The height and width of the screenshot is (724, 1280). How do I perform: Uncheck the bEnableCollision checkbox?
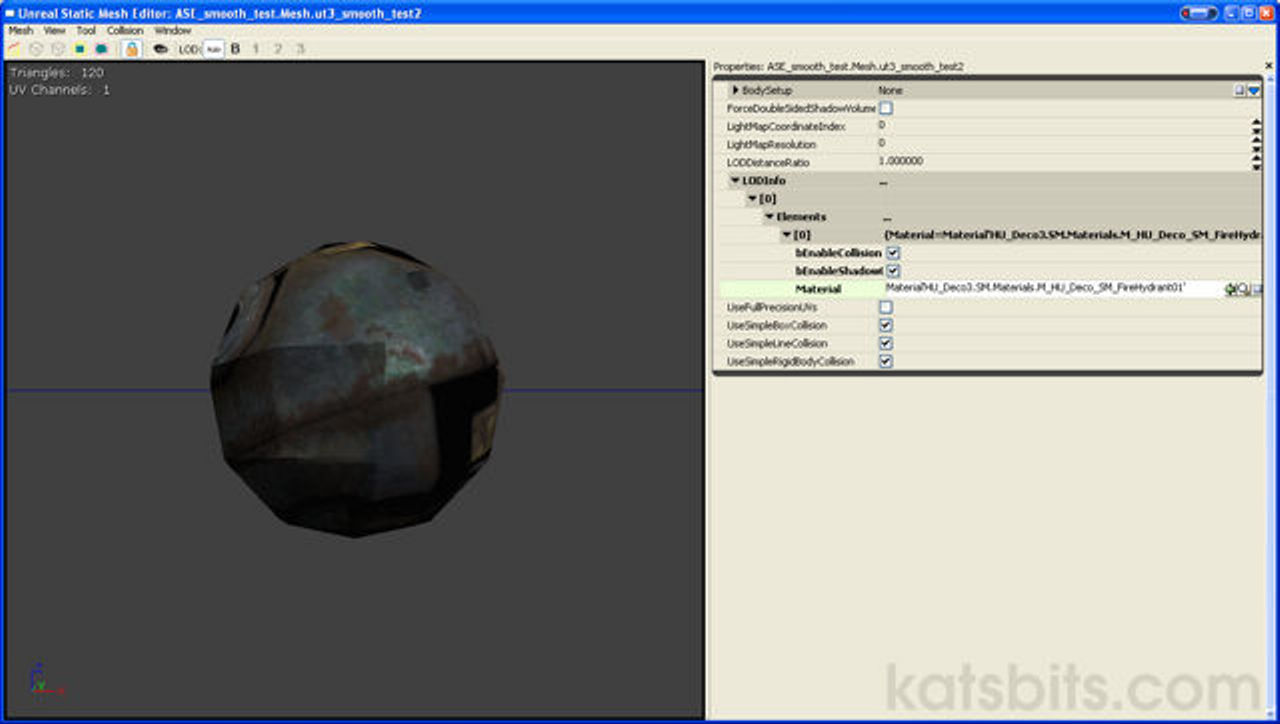(891, 253)
